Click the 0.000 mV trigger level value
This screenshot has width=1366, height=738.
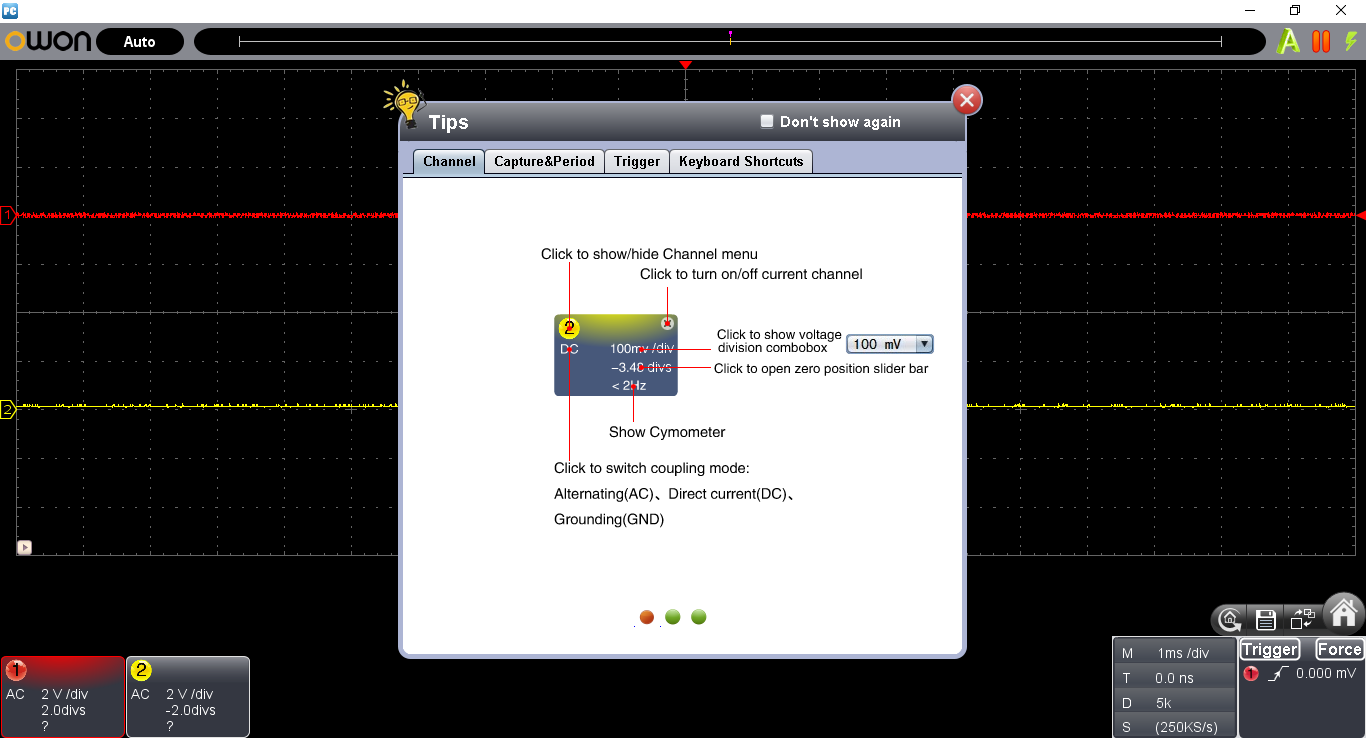pyautogui.click(x=1326, y=674)
